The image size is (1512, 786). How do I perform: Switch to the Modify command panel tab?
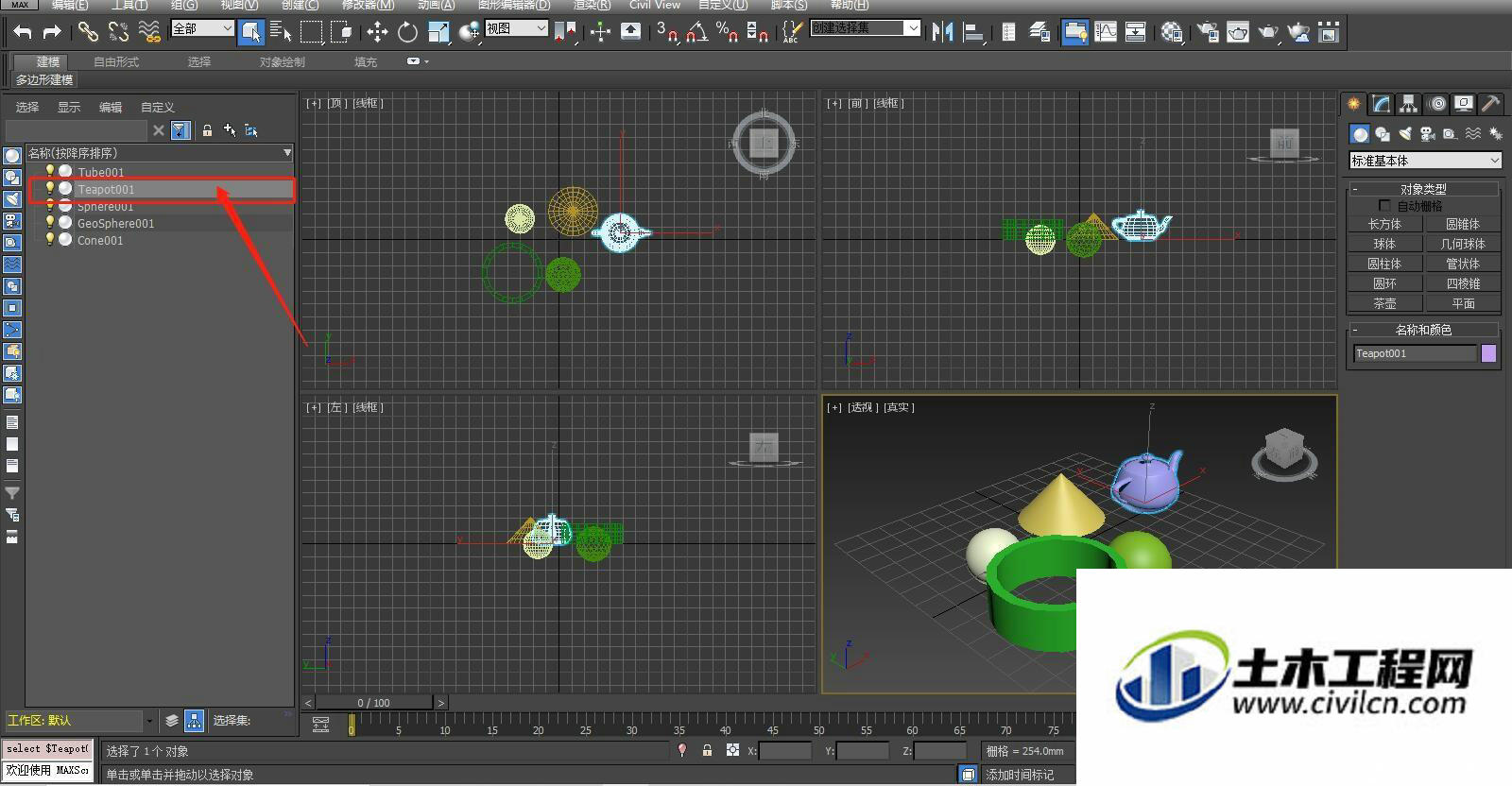[1381, 103]
